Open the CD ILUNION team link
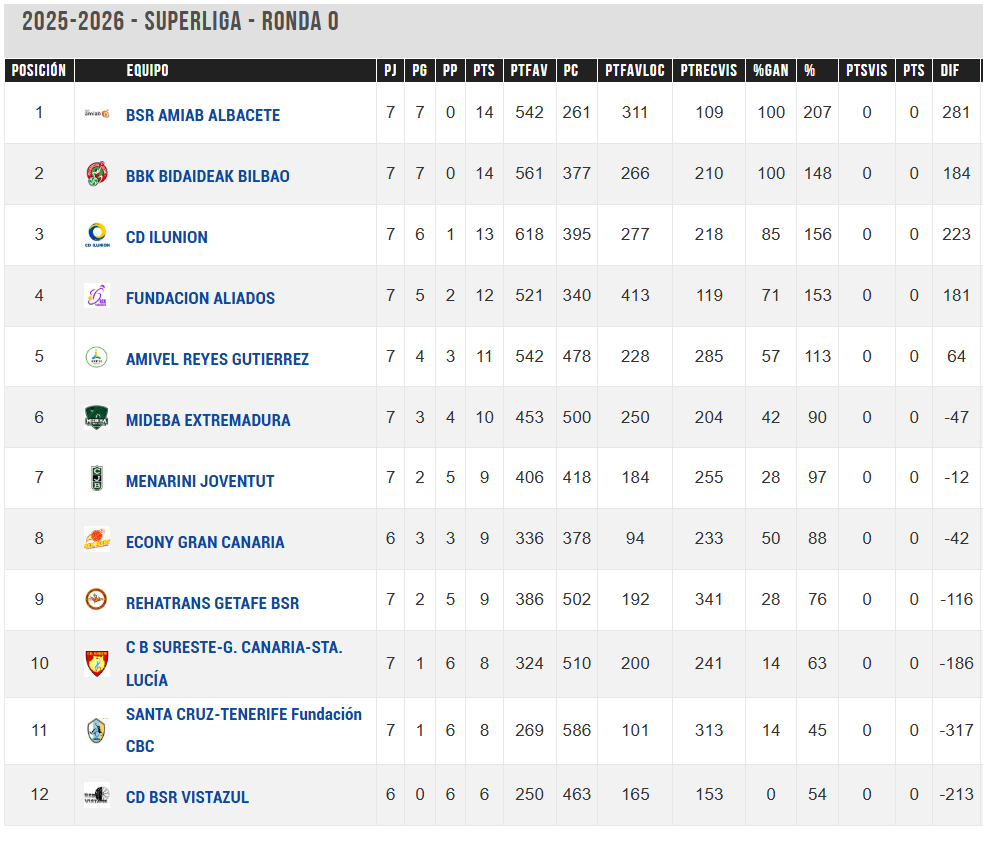The image size is (983, 844). tap(167, 237)
